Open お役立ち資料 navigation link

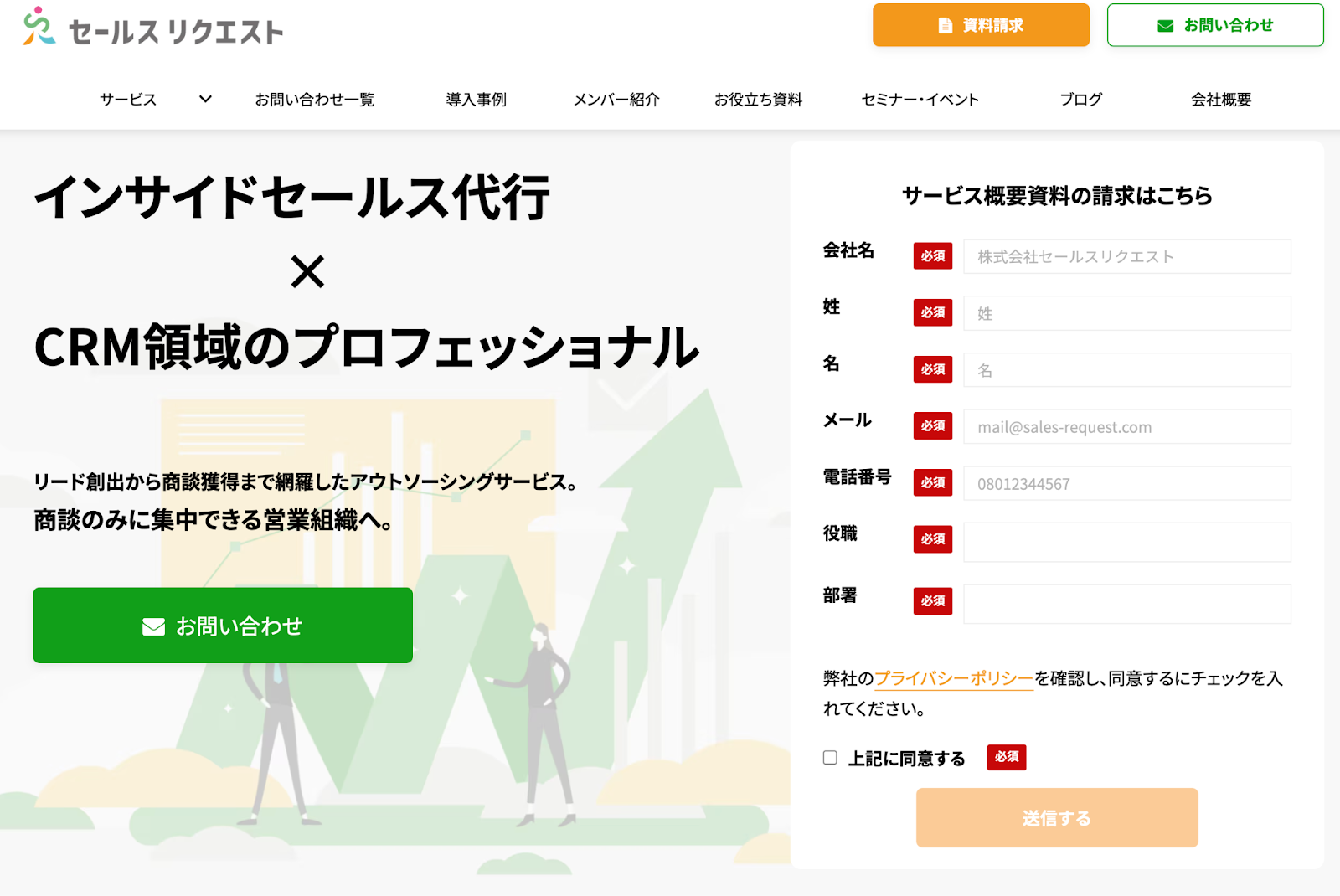coord(758,100)
